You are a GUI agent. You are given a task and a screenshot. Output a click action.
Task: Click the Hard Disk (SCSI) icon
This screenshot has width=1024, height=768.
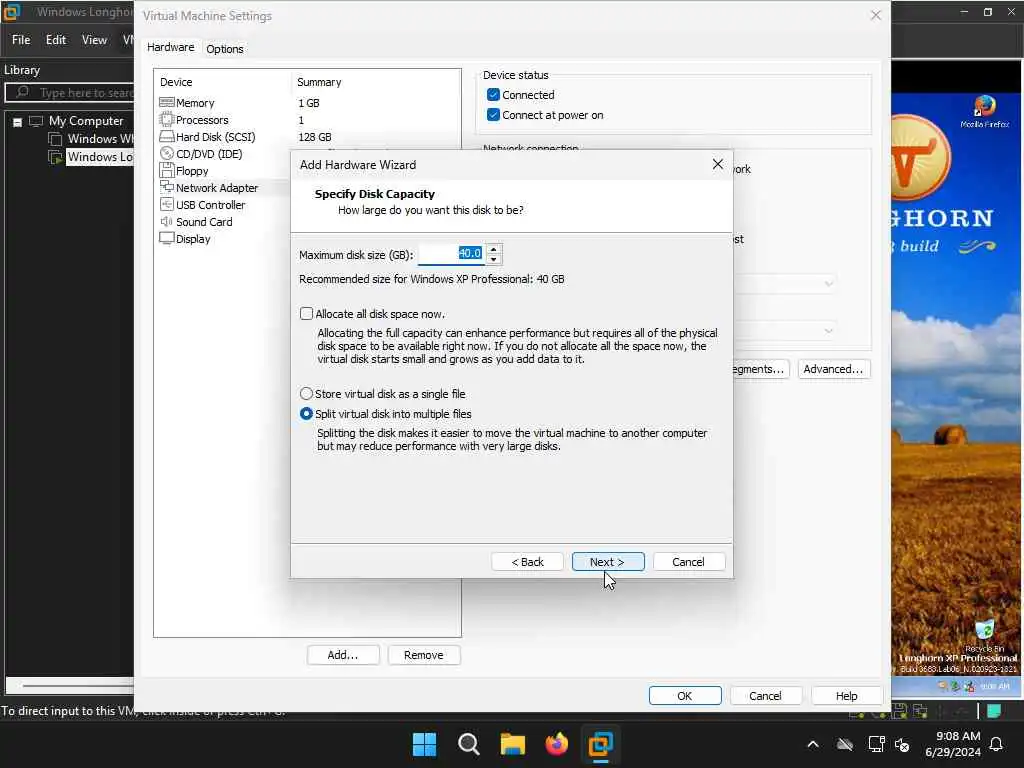167,136
